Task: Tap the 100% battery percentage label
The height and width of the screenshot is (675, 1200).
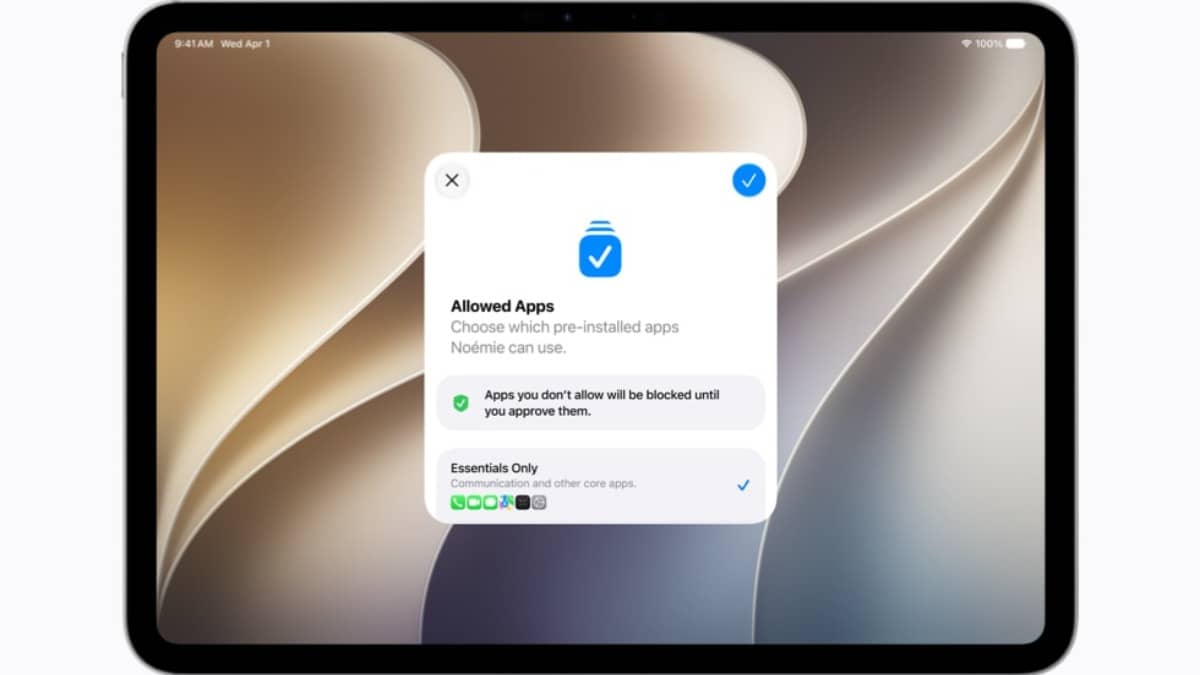Action: [989, 44]
